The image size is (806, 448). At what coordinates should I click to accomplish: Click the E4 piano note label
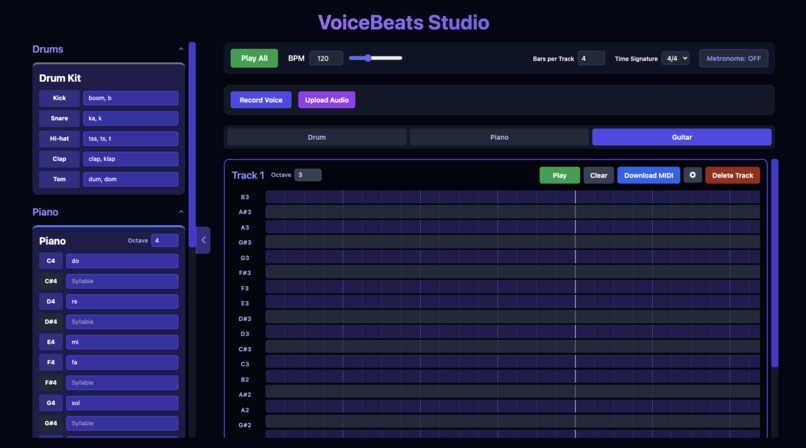(x=51, y=342)
